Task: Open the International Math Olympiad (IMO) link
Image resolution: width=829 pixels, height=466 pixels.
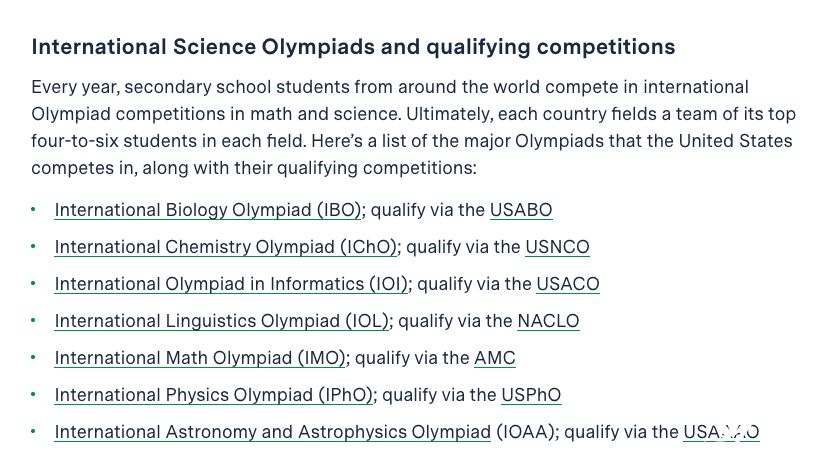Action: coord(200,358)
